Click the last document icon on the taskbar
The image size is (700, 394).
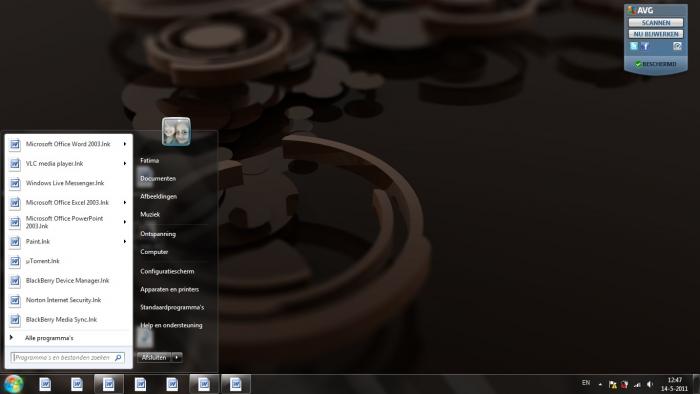236,384
